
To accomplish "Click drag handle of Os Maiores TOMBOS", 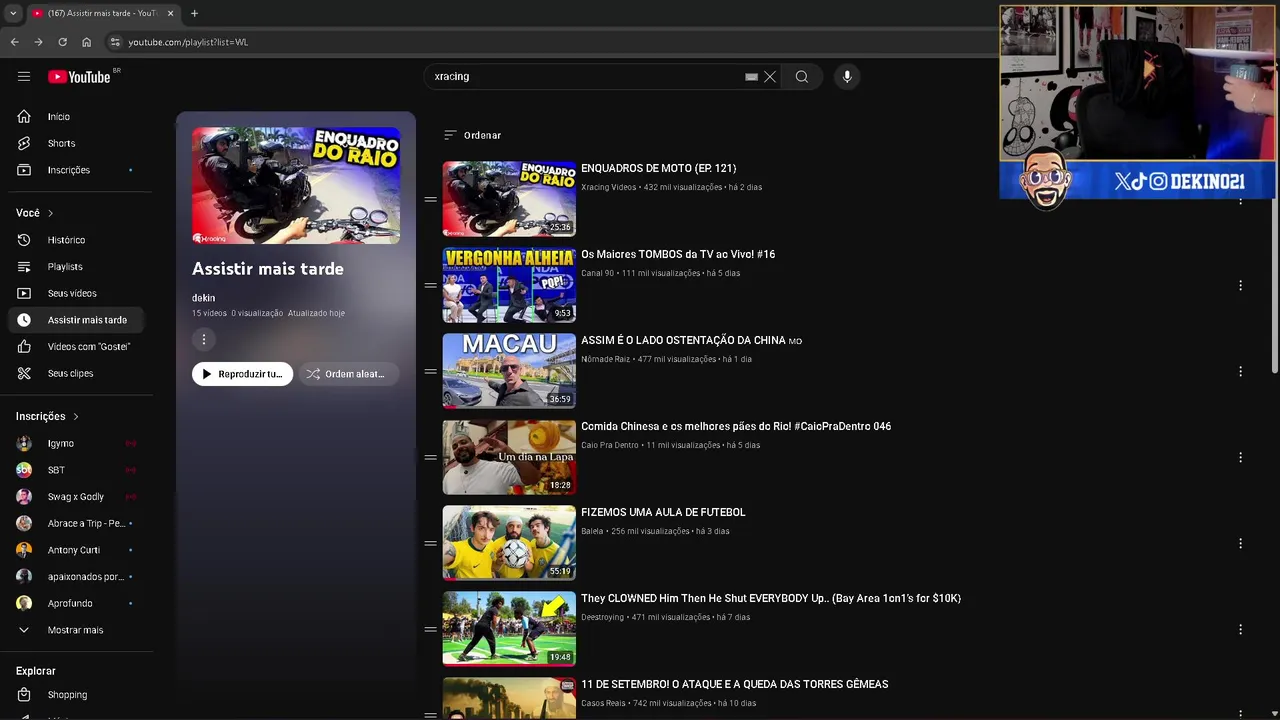I will tap(430, 285).
